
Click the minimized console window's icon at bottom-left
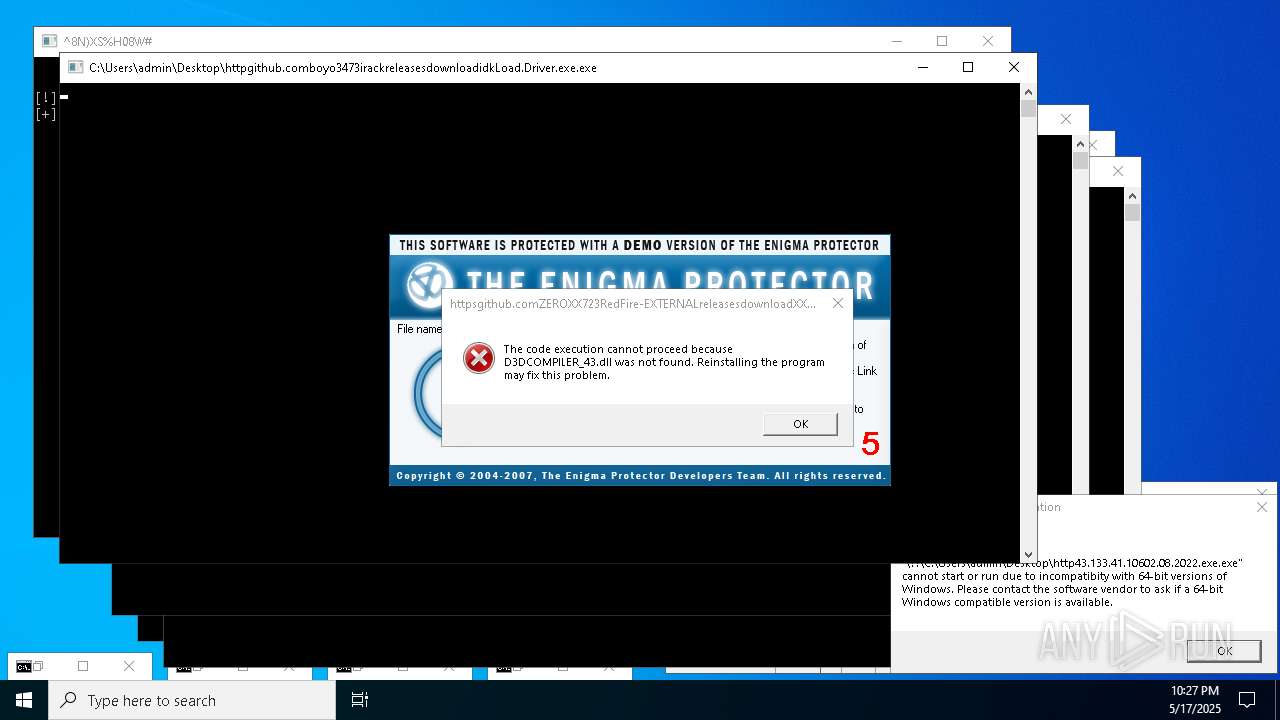(25, 666)
